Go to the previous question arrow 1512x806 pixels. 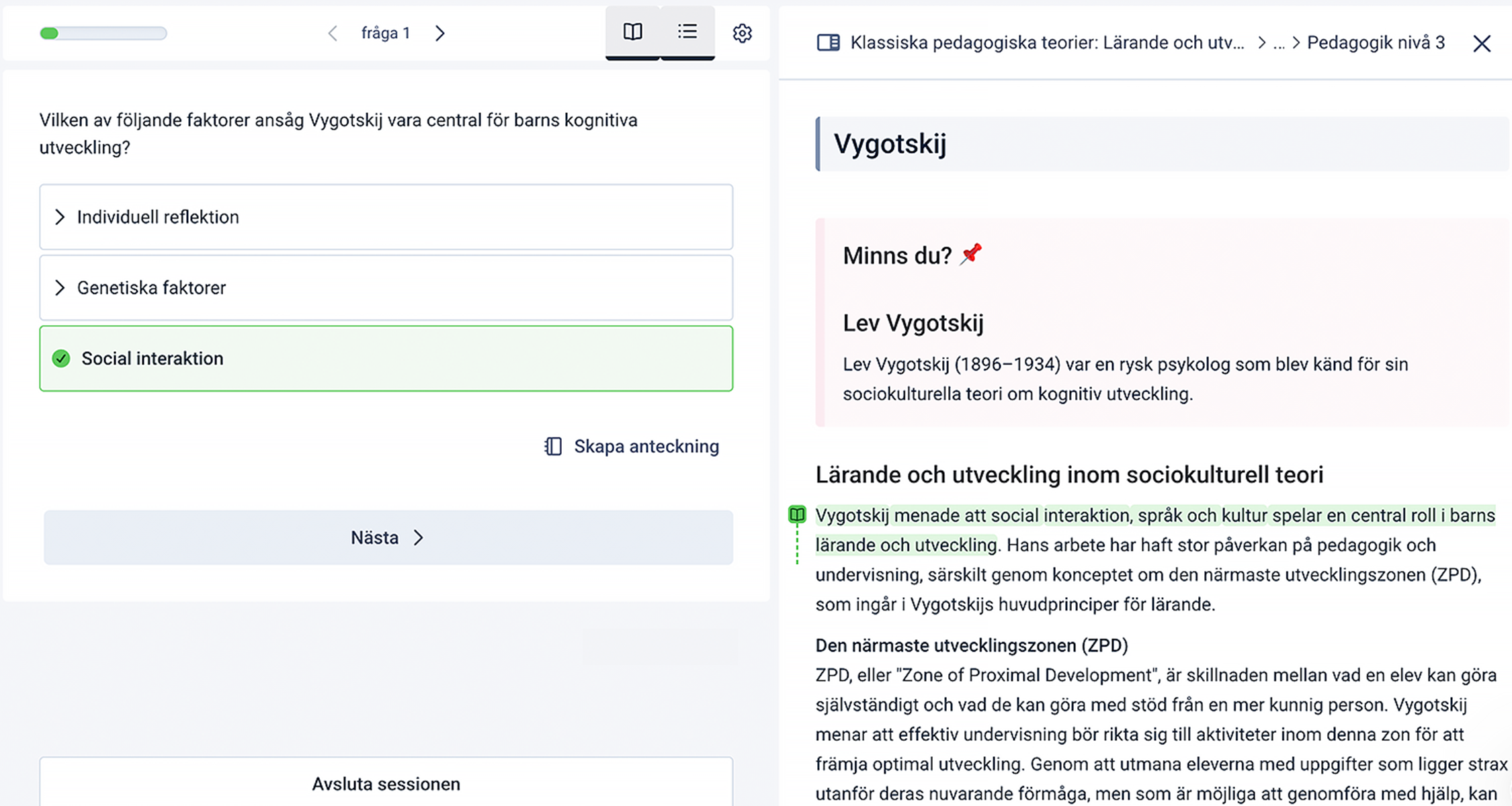332,33
